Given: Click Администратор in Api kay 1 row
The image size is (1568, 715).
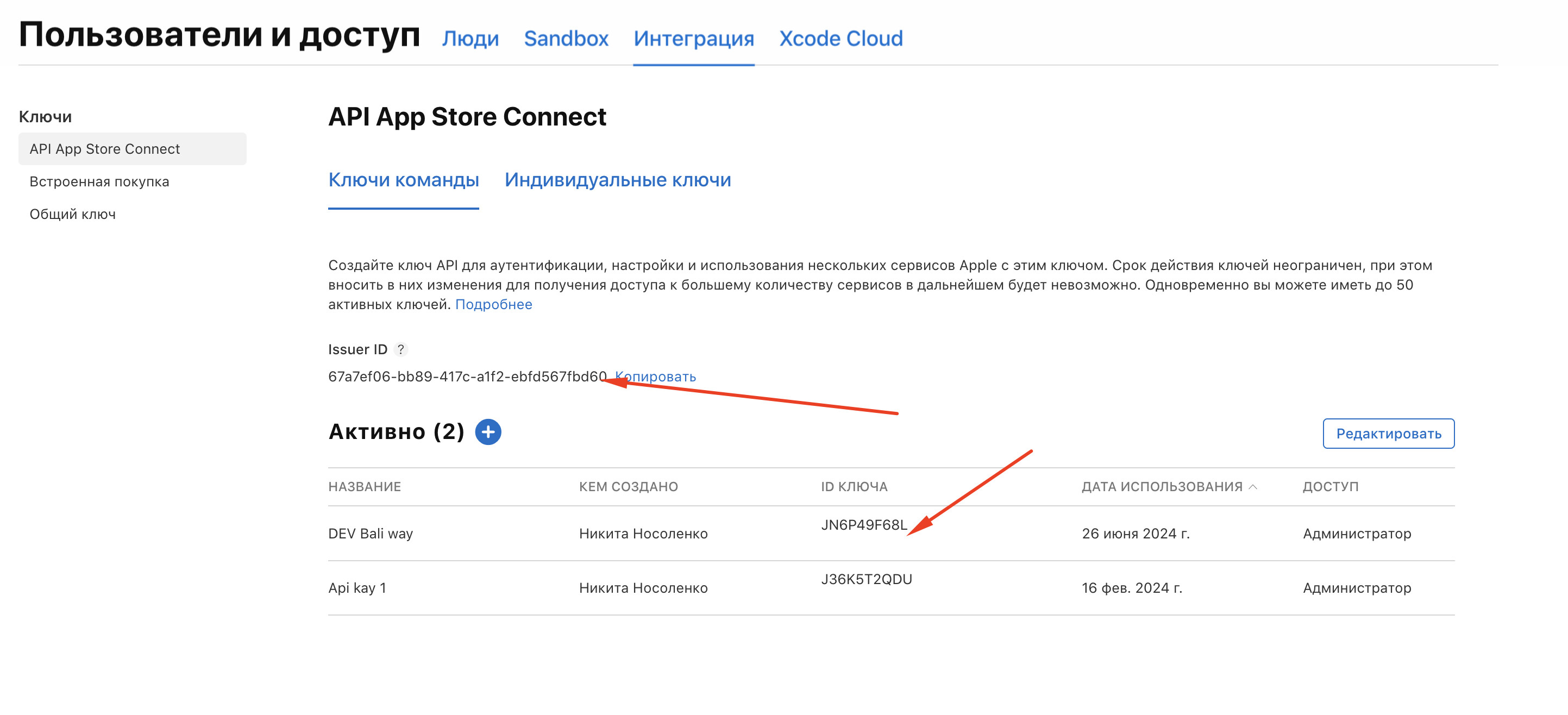Looking at the screenshot, I should pos(1356,588).
